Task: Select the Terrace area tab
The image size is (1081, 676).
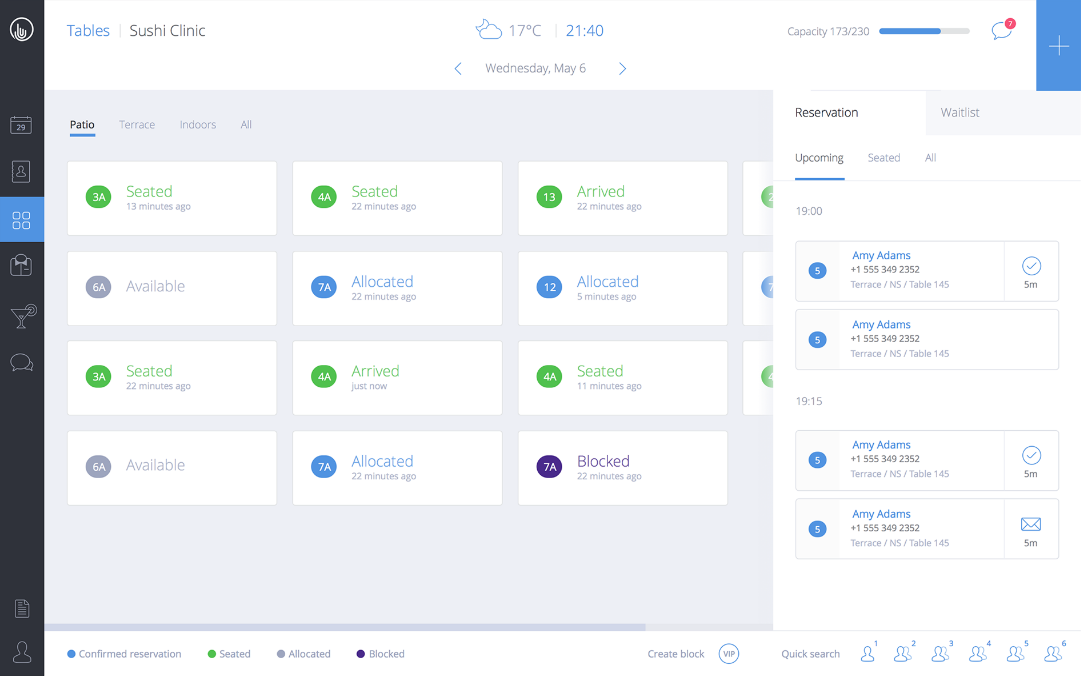Action: tap(137, 125)
